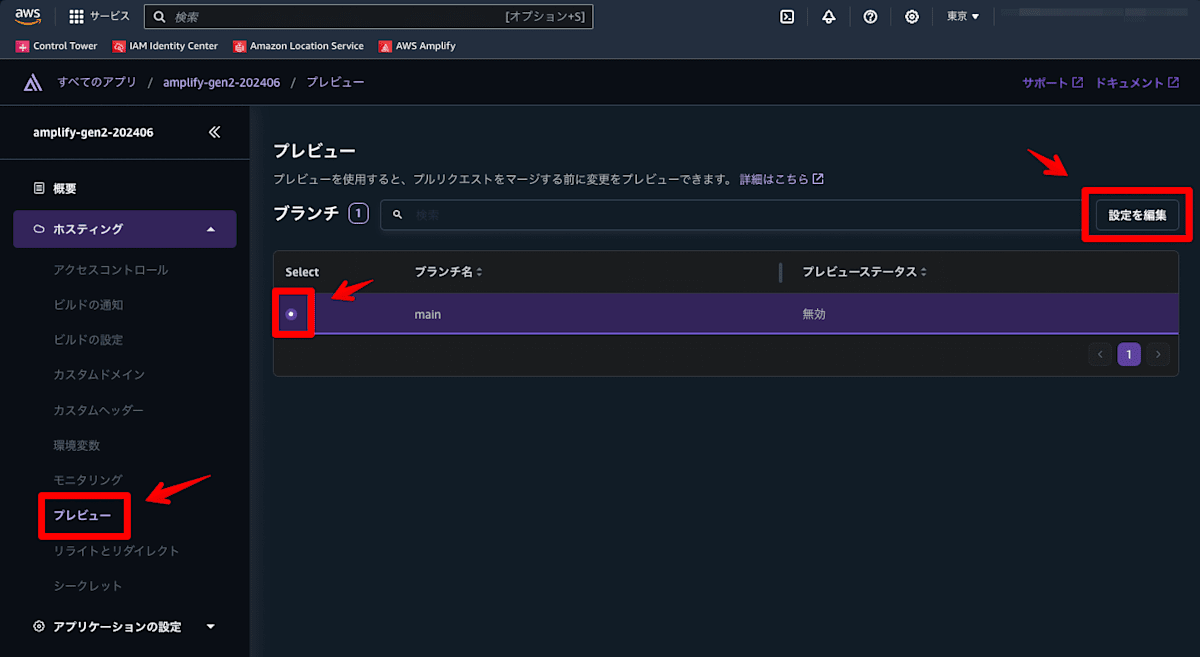1200x657 pixels.
Task: Open 環境変数 in sidebar
Action: click(x=77, y=445)
